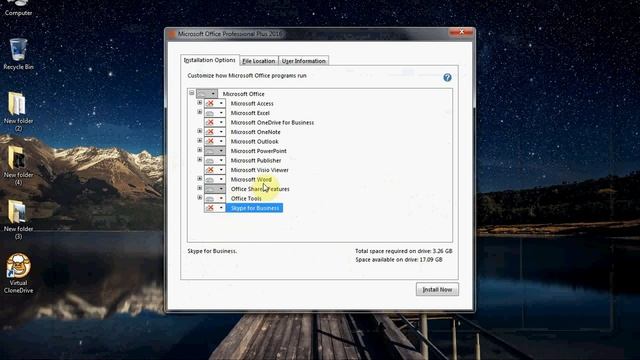Viewport: 640px width, 360px height.
Task: Open the Computer desktop icon
Action: tap(18, 8)
